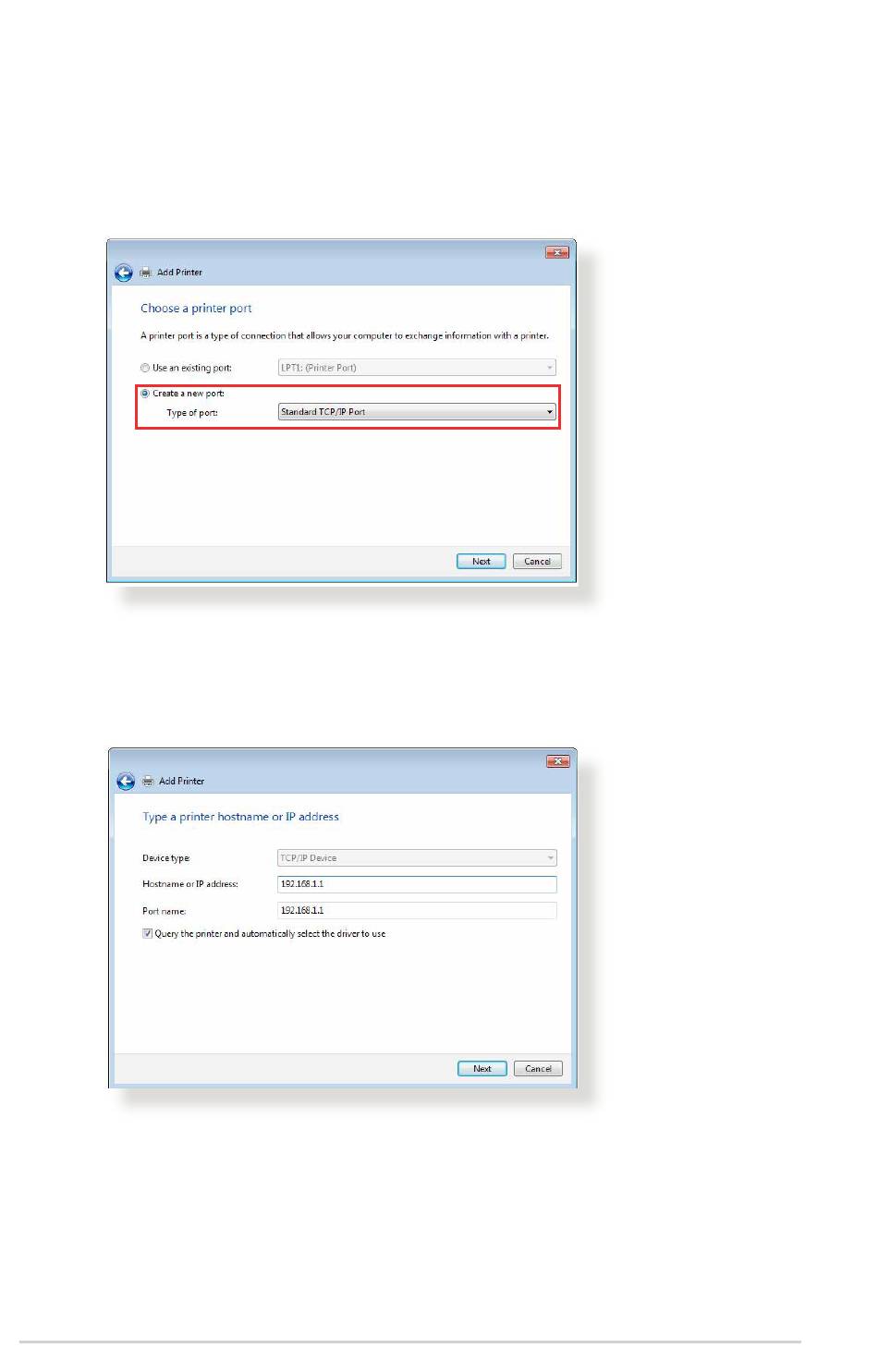This screenshot has height=1372, width=878.
Task: Click the Port name input field
Action: 417,911
